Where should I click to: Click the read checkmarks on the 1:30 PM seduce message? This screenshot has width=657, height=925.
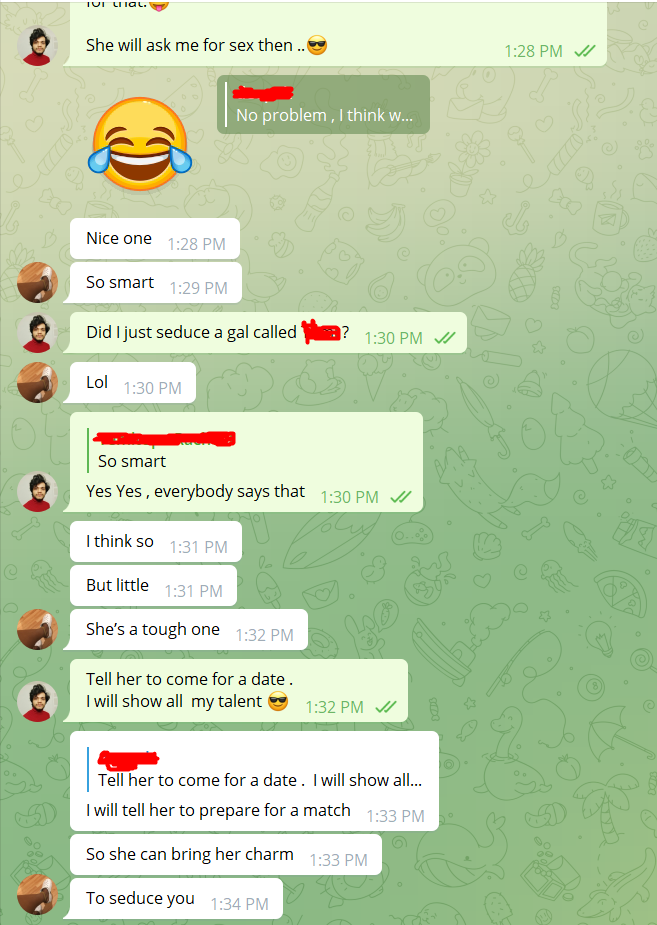445,338
